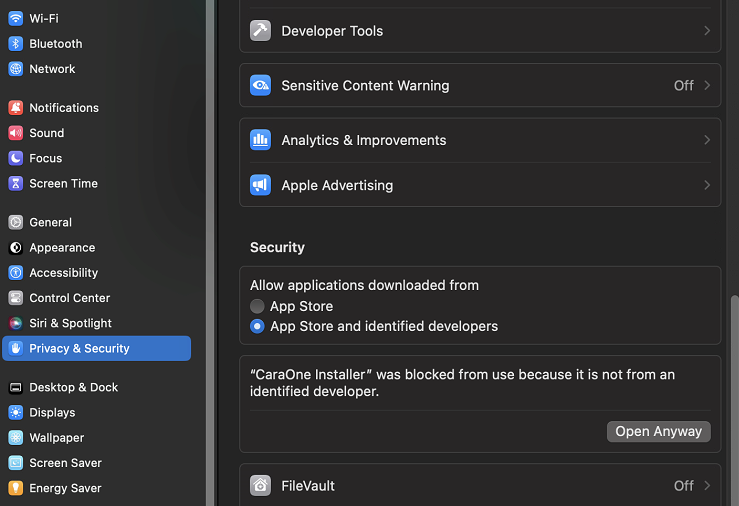The height and width of the screenshot is (506, 739).
Task: Click the Privacy & Security hand icon
Action: tap(16, 348)
